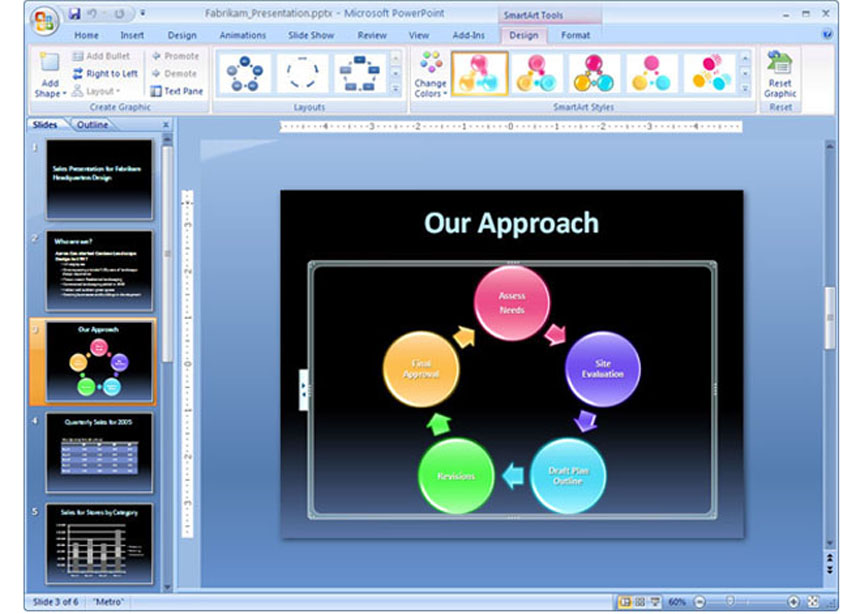Open the Layout dropdown
Image resolution: width=860 pixels, height=614 pixels.
pyautogui.click(x=107, y=90)
